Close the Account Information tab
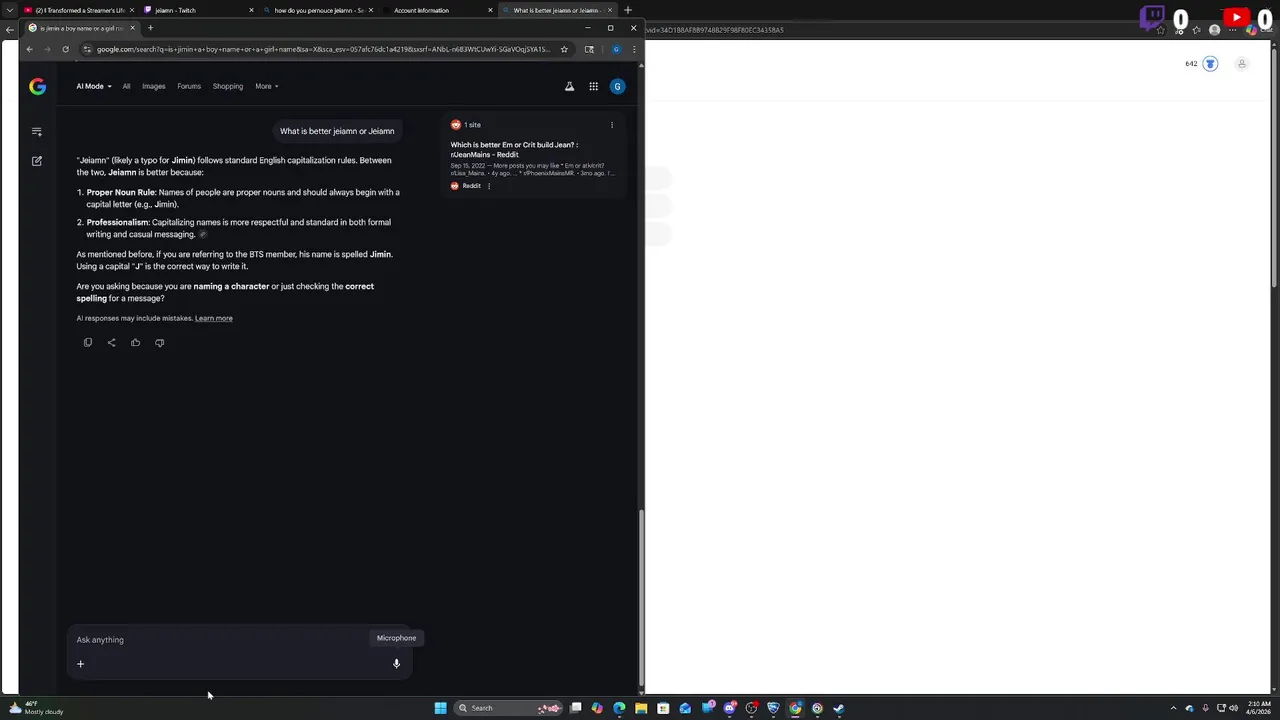 coord(490,10)
